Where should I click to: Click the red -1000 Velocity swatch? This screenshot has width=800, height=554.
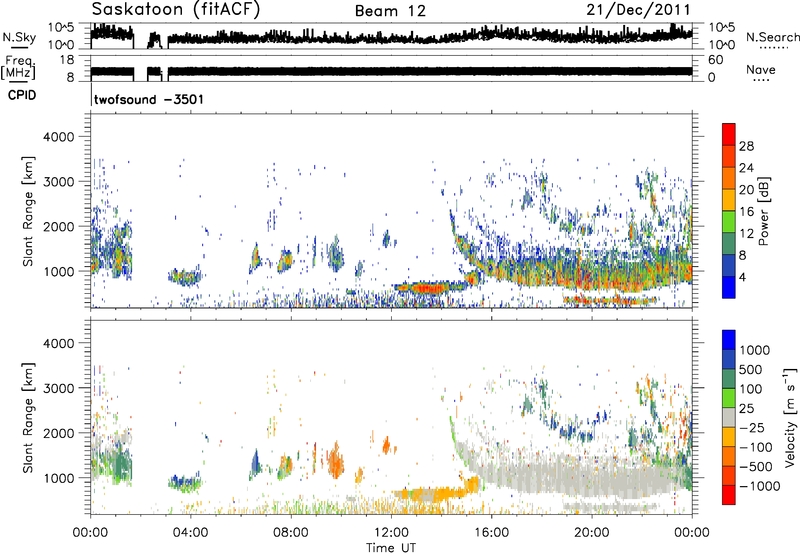coord(729,495)
